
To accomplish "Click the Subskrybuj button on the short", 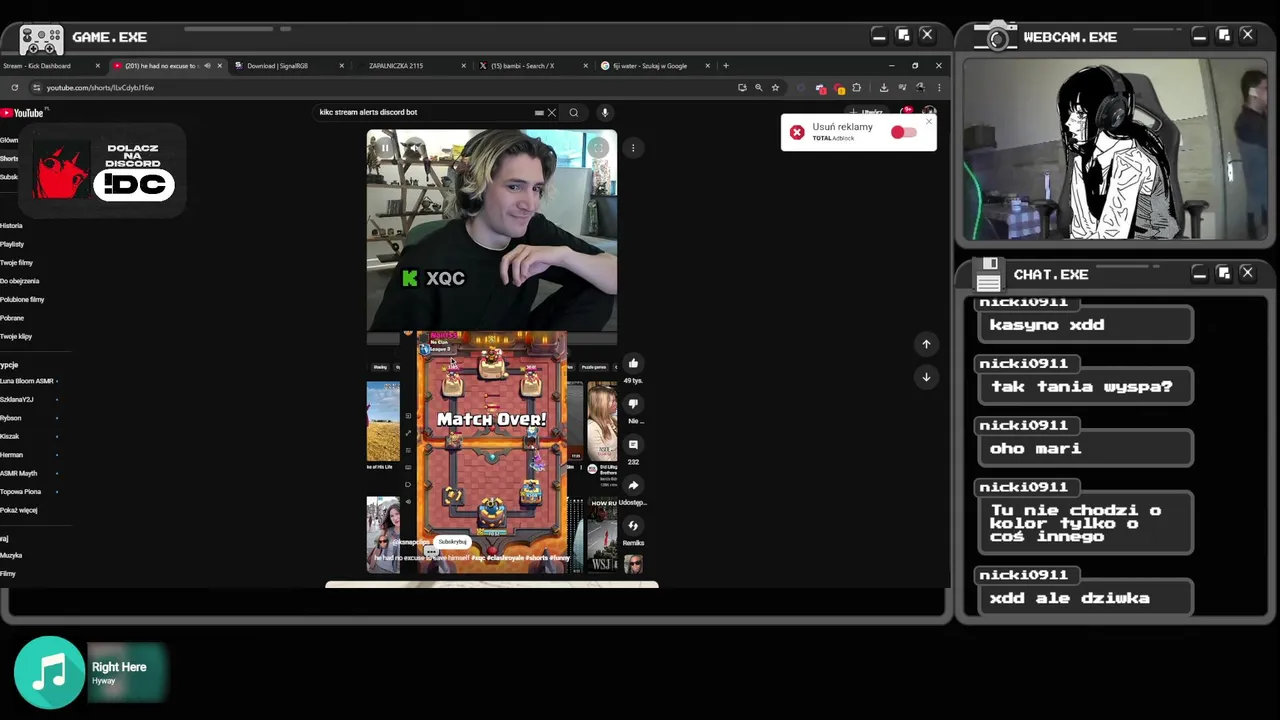I will click(x=452, y=542).
